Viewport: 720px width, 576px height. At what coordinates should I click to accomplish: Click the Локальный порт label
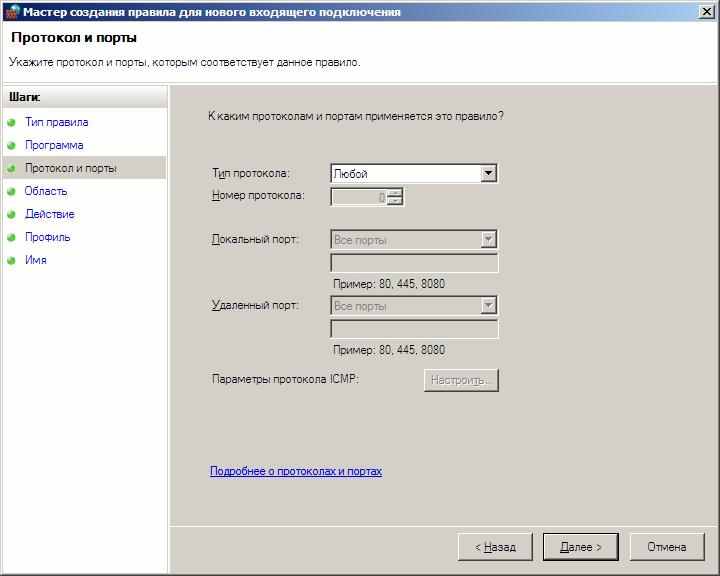pos(255,239)
